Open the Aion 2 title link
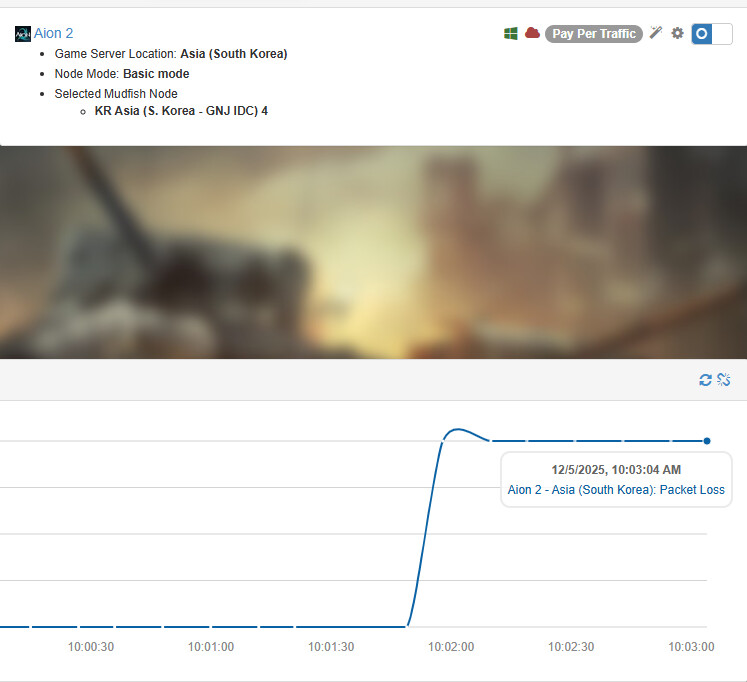The image size is (747, 682). (53, 34)
